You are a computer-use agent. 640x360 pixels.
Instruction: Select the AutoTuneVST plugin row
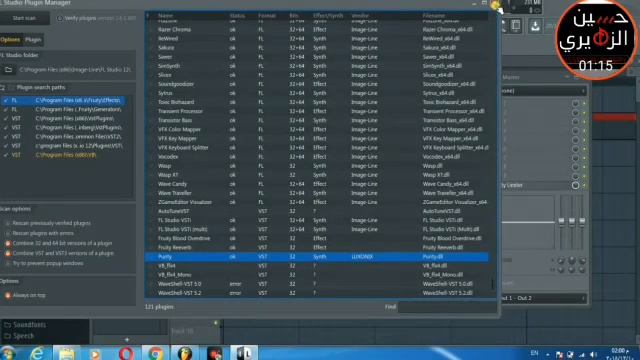317,211
